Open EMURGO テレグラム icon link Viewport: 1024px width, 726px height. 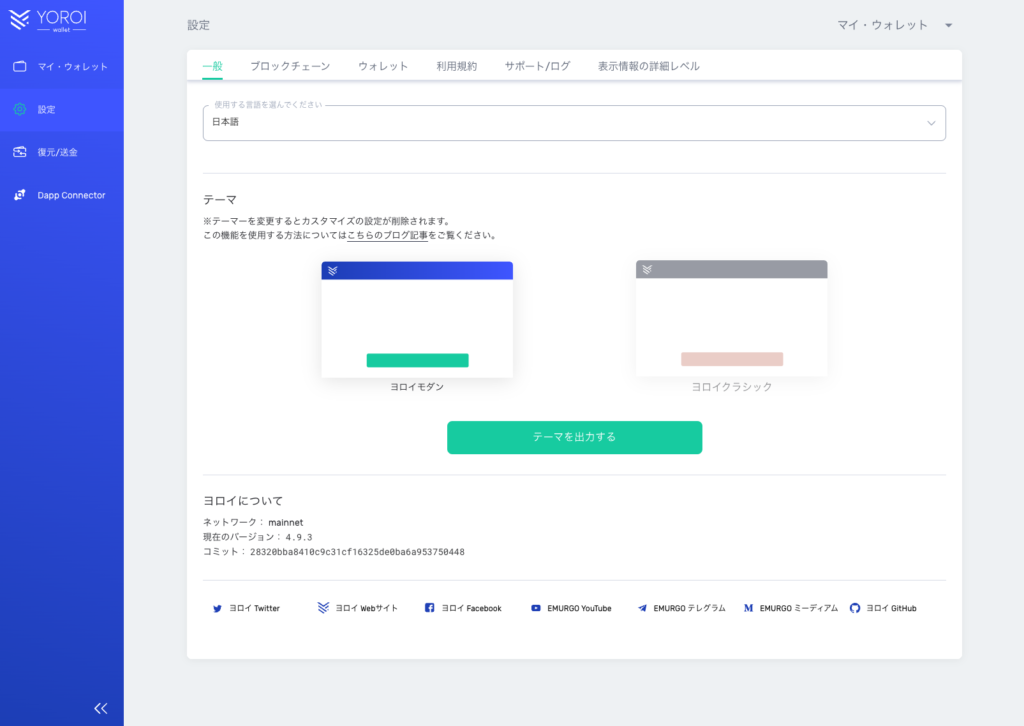pyautogui.click(x=642, y=608)
